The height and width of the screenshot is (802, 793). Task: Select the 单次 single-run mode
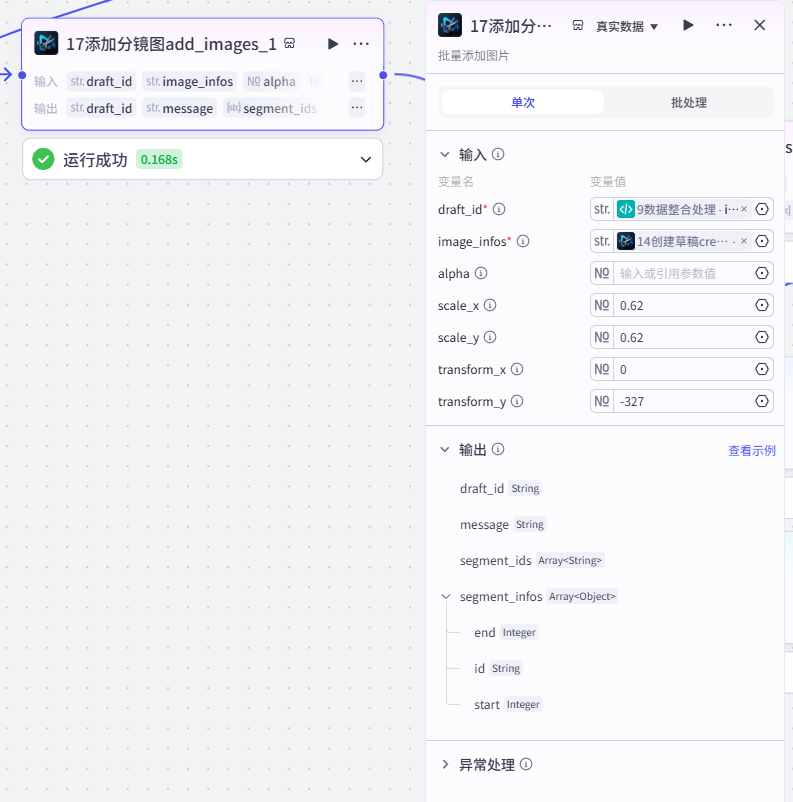[x=523, y=102]
